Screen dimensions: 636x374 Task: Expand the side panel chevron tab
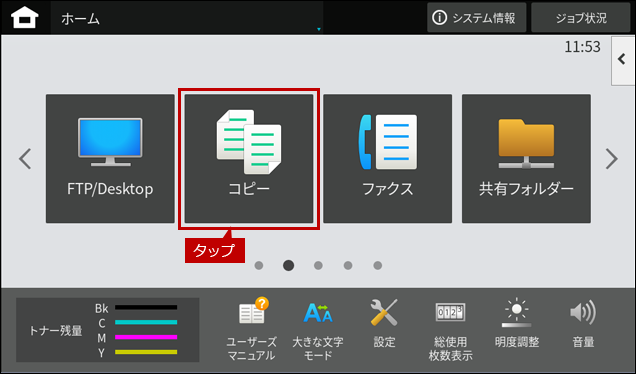tap(623, 60)
